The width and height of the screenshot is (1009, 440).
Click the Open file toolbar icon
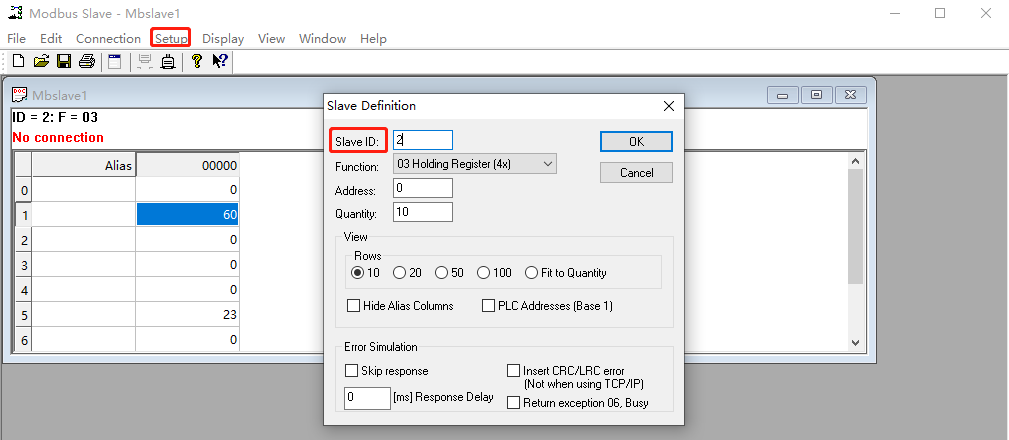tap(41, 62)
